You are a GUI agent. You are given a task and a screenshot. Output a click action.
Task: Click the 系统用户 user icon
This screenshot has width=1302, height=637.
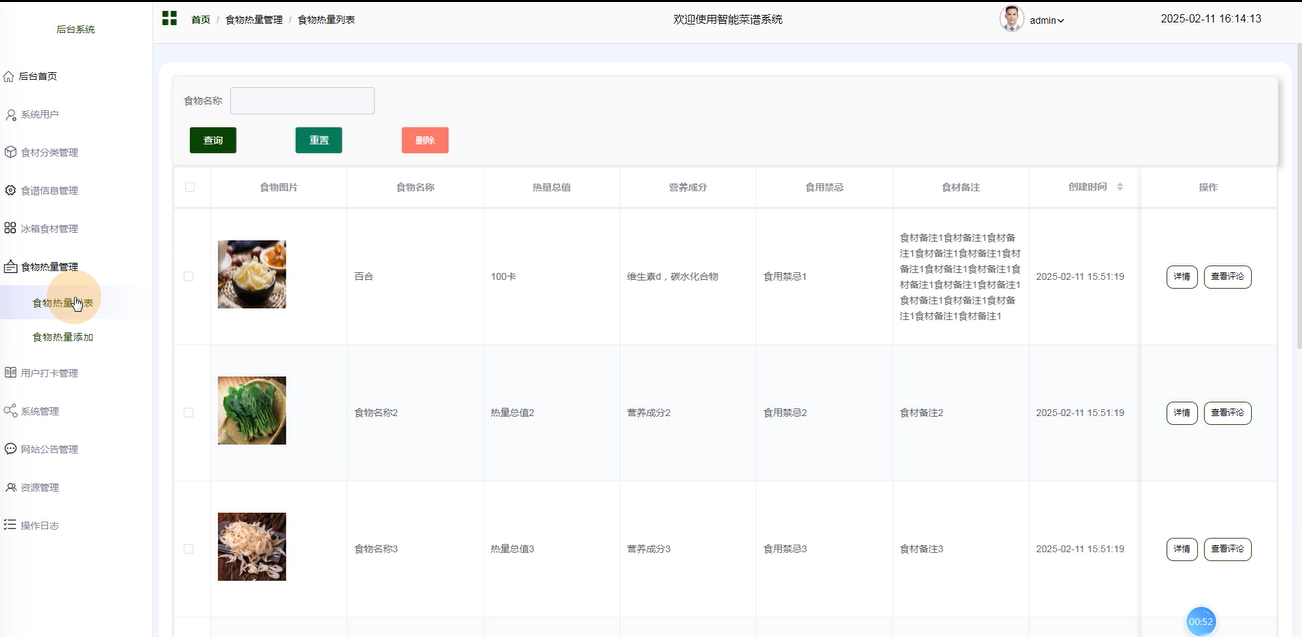click(x=11, y=115)
